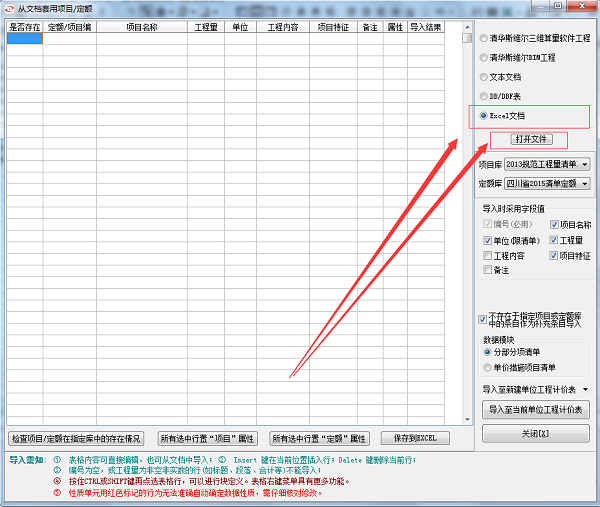The image size is (600, 507).
Task: Click 所有选中行置“定额”属性 button
Action: (319, 439)
